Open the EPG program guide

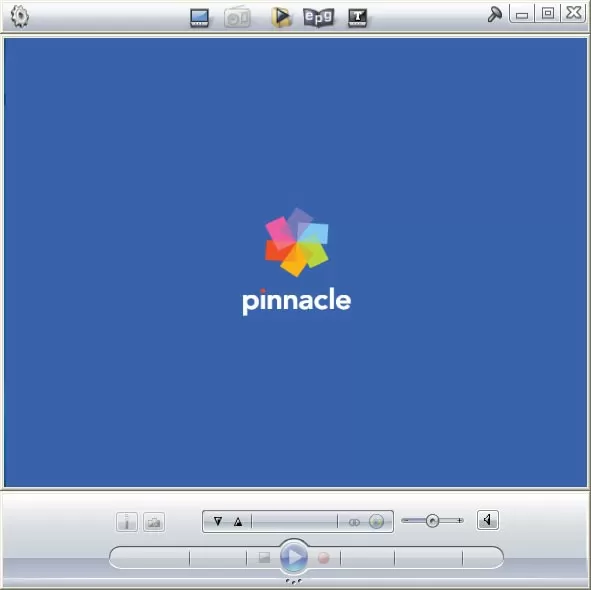318,18
